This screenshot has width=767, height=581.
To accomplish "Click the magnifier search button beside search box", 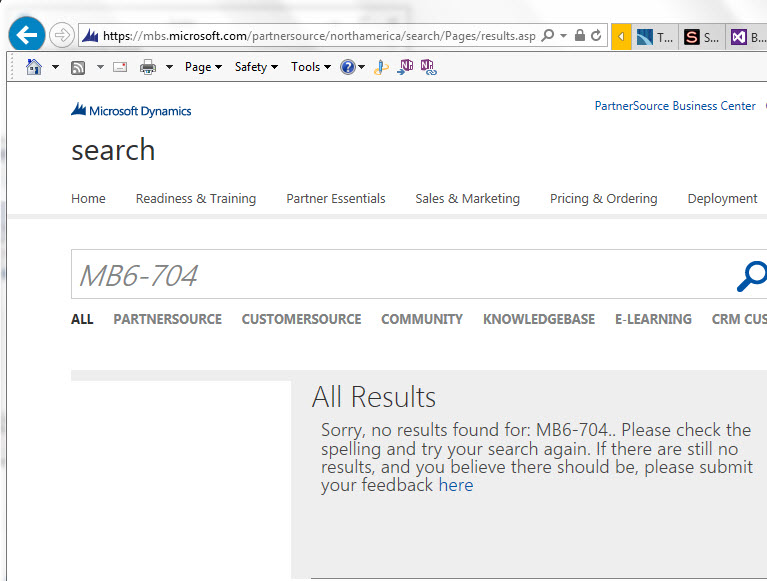I will (752, 275).
